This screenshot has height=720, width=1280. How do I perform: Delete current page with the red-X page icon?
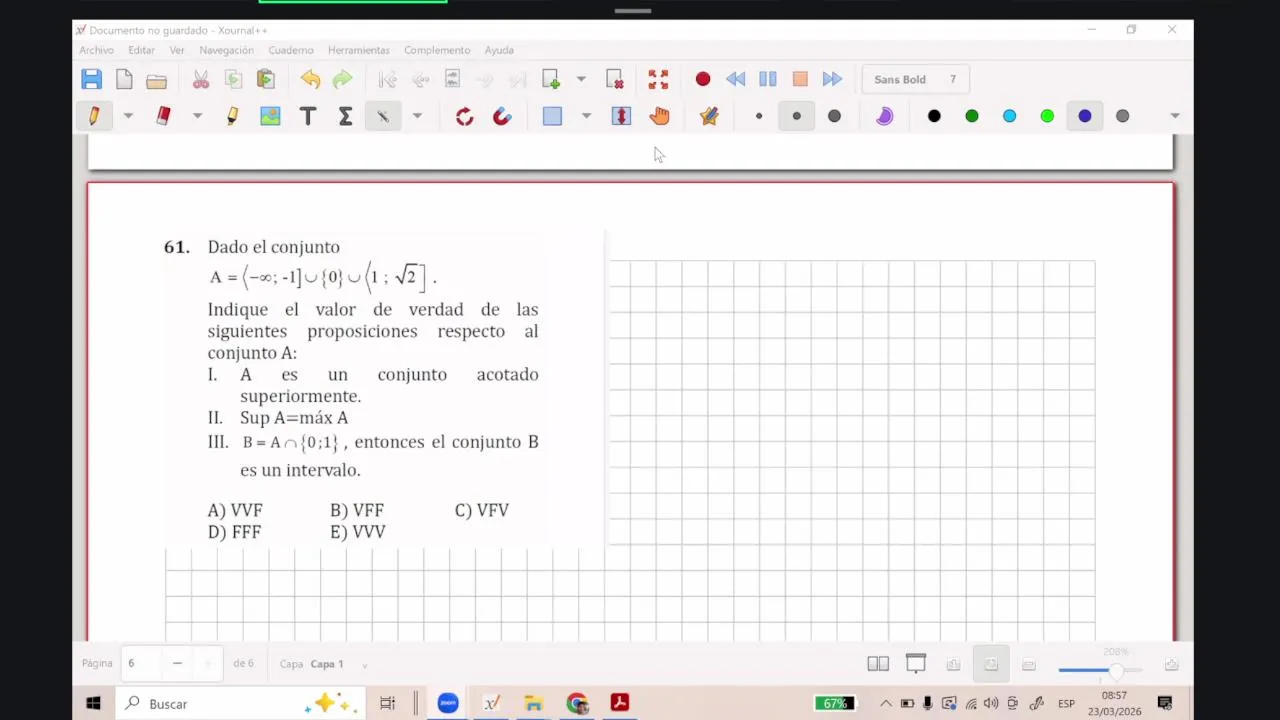(x=615, y=79)
